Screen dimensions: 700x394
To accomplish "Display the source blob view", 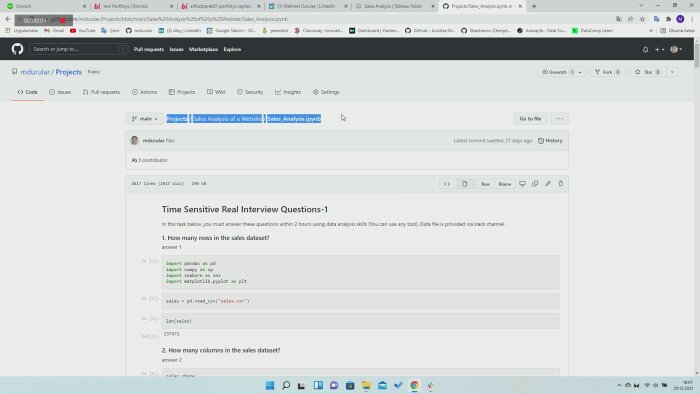I will (447, 184).
